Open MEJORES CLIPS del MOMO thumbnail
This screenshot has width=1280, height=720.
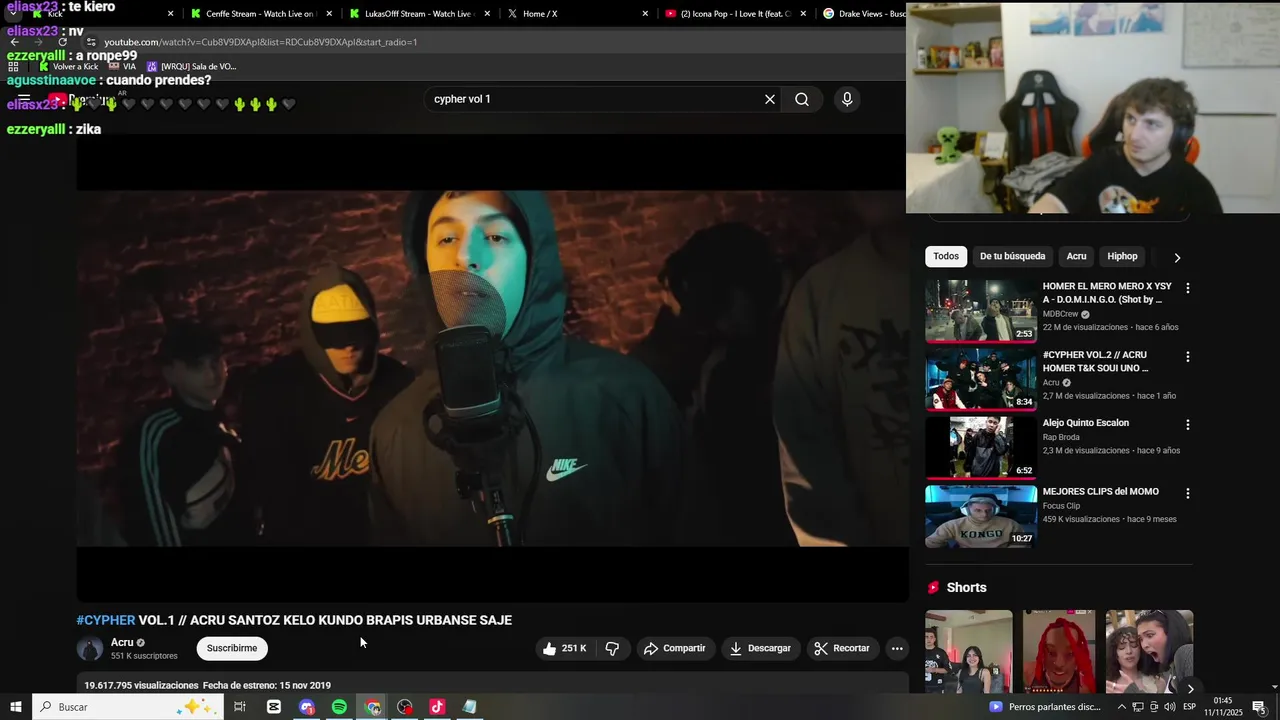(981, 516)
